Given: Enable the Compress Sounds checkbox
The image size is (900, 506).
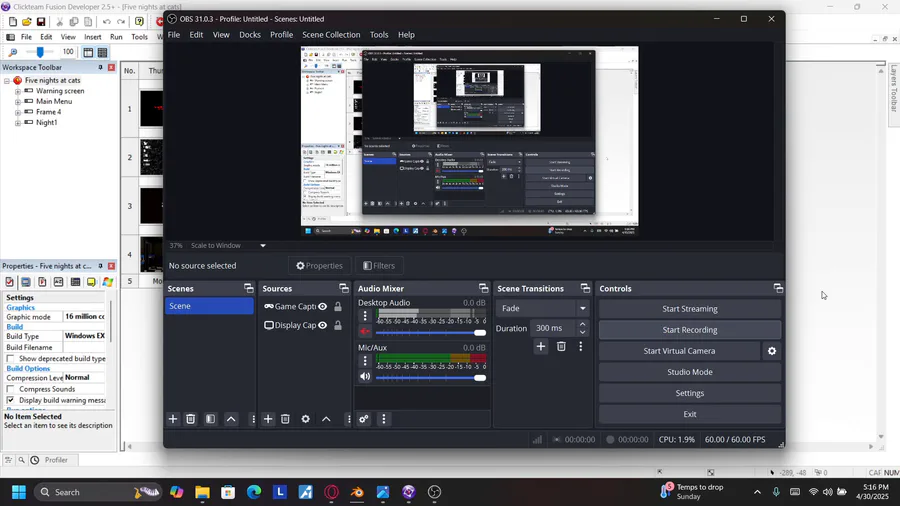Looking at the screenshot, I should [x=10, y=389].
